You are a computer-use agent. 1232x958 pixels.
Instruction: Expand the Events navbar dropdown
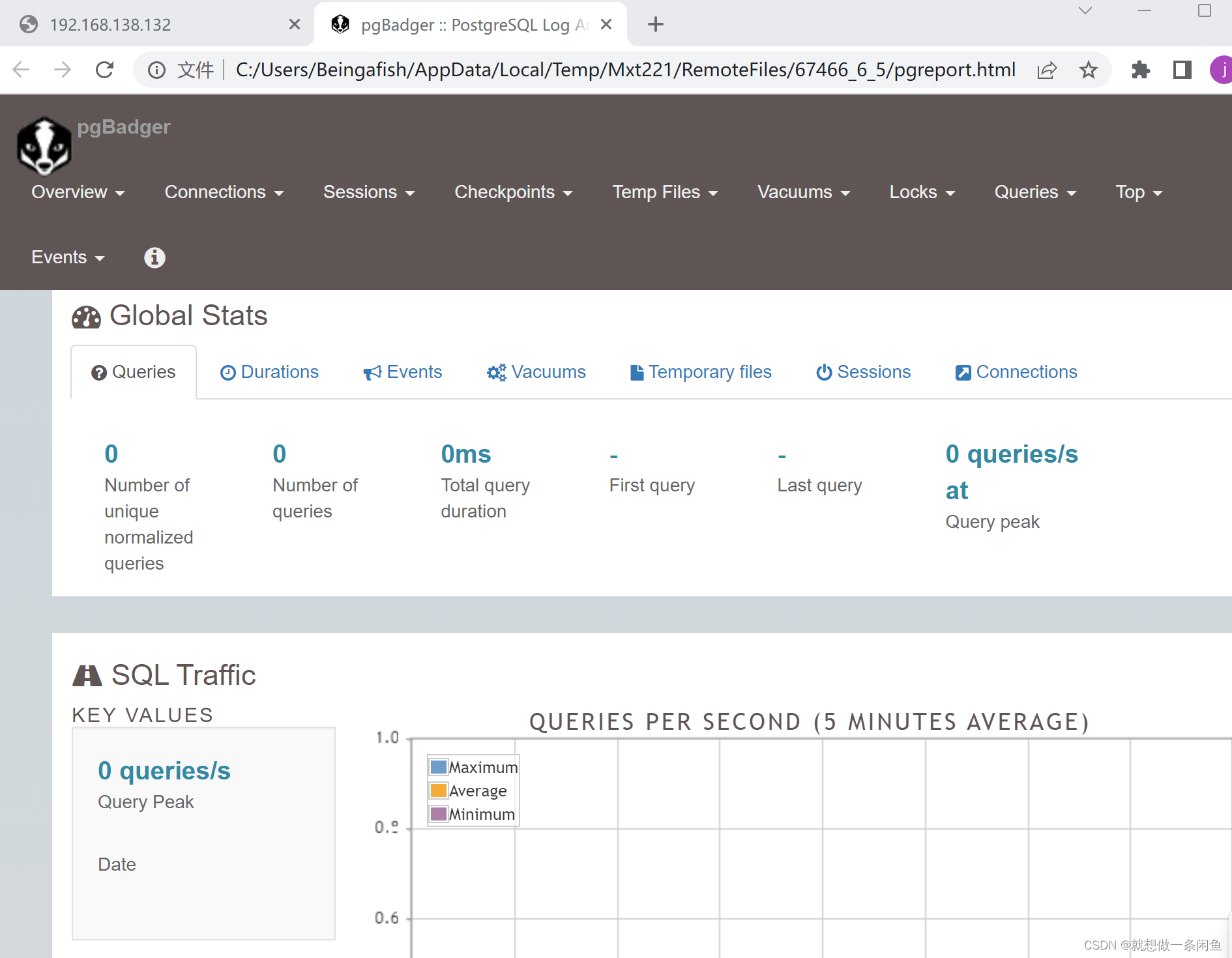(68, 257)
